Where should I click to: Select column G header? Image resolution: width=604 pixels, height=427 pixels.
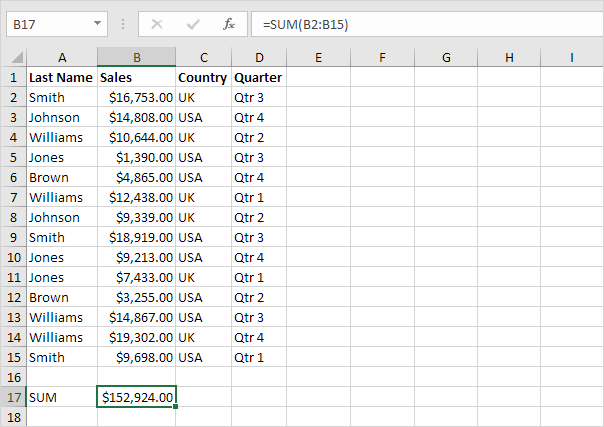(446, 57)
